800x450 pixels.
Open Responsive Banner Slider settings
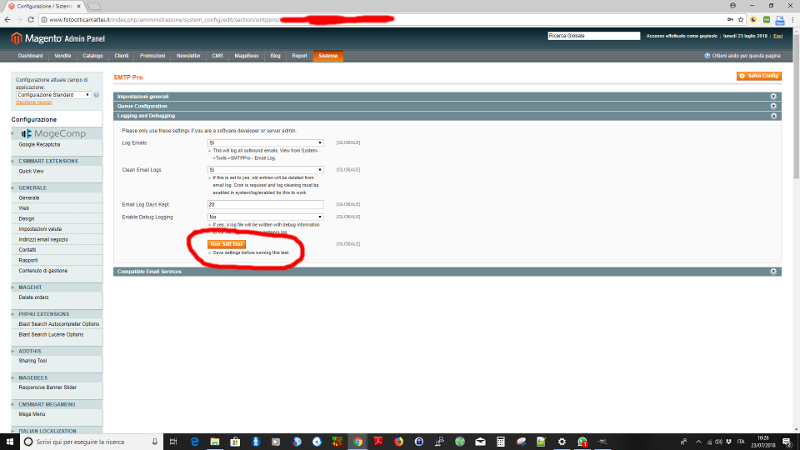coord(48,387)
